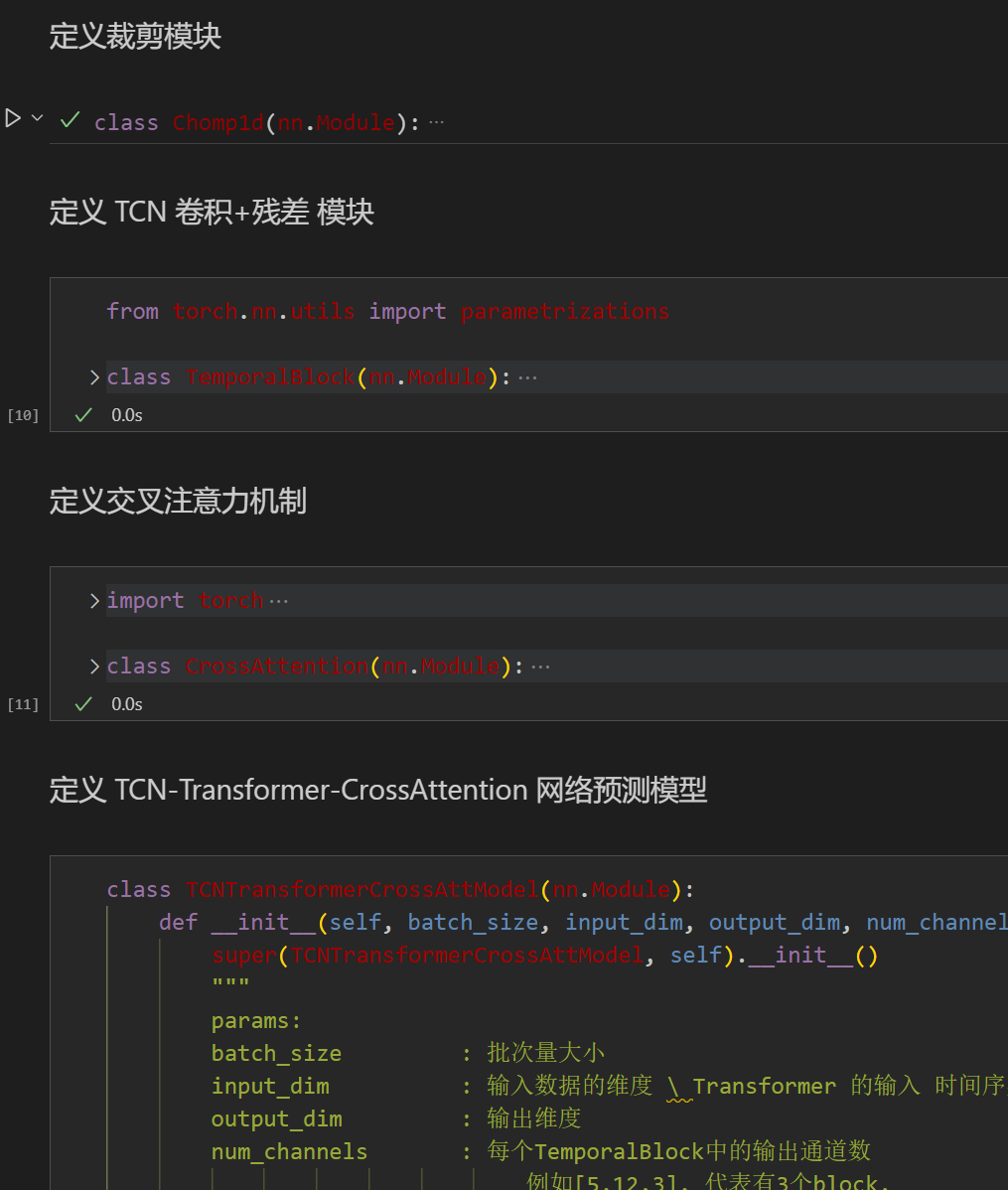
Task: Unfold import torch via trailing ellipsis
Action: coord(279,601)
